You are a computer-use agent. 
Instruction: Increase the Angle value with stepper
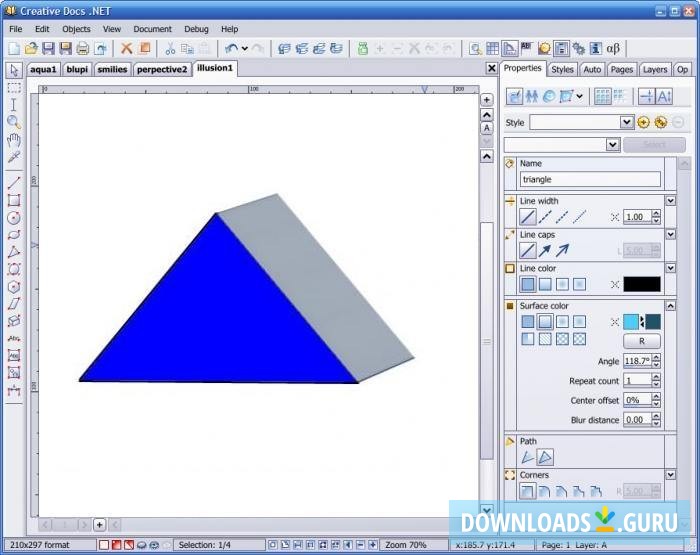(656, 358)
